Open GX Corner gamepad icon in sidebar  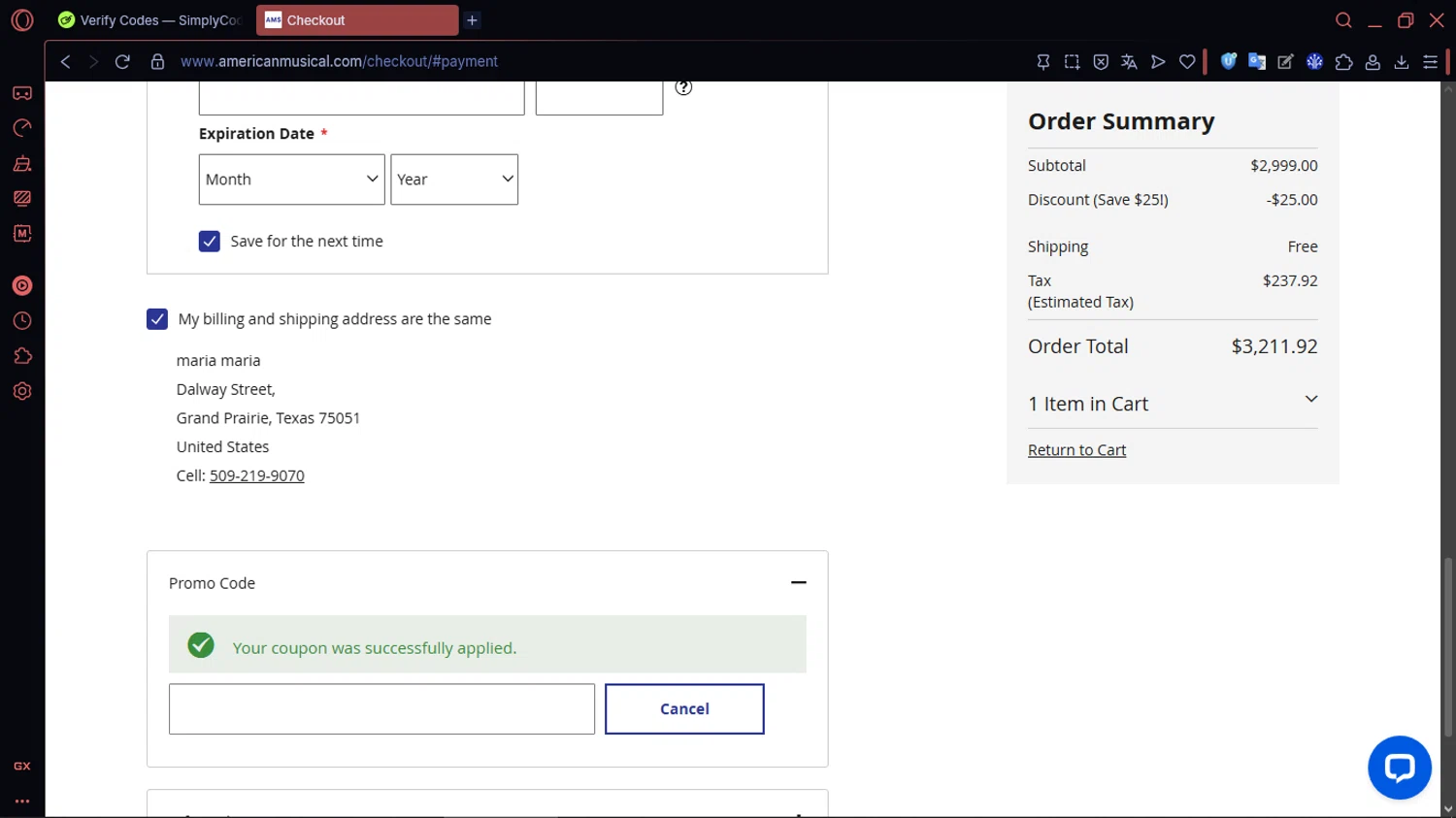22,93
